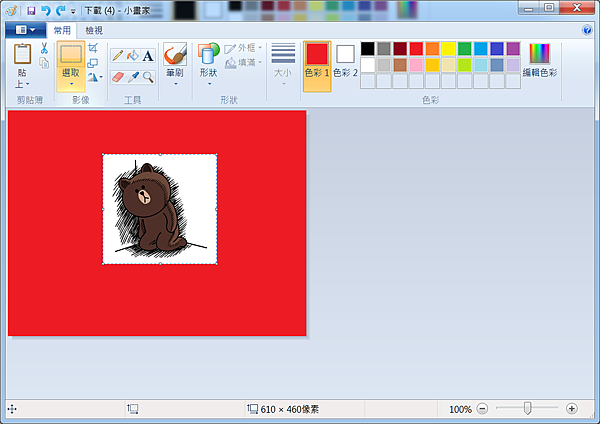Pick the brown color swatch
The height and width of the screenshot is (424, 600).
(400, 65)
